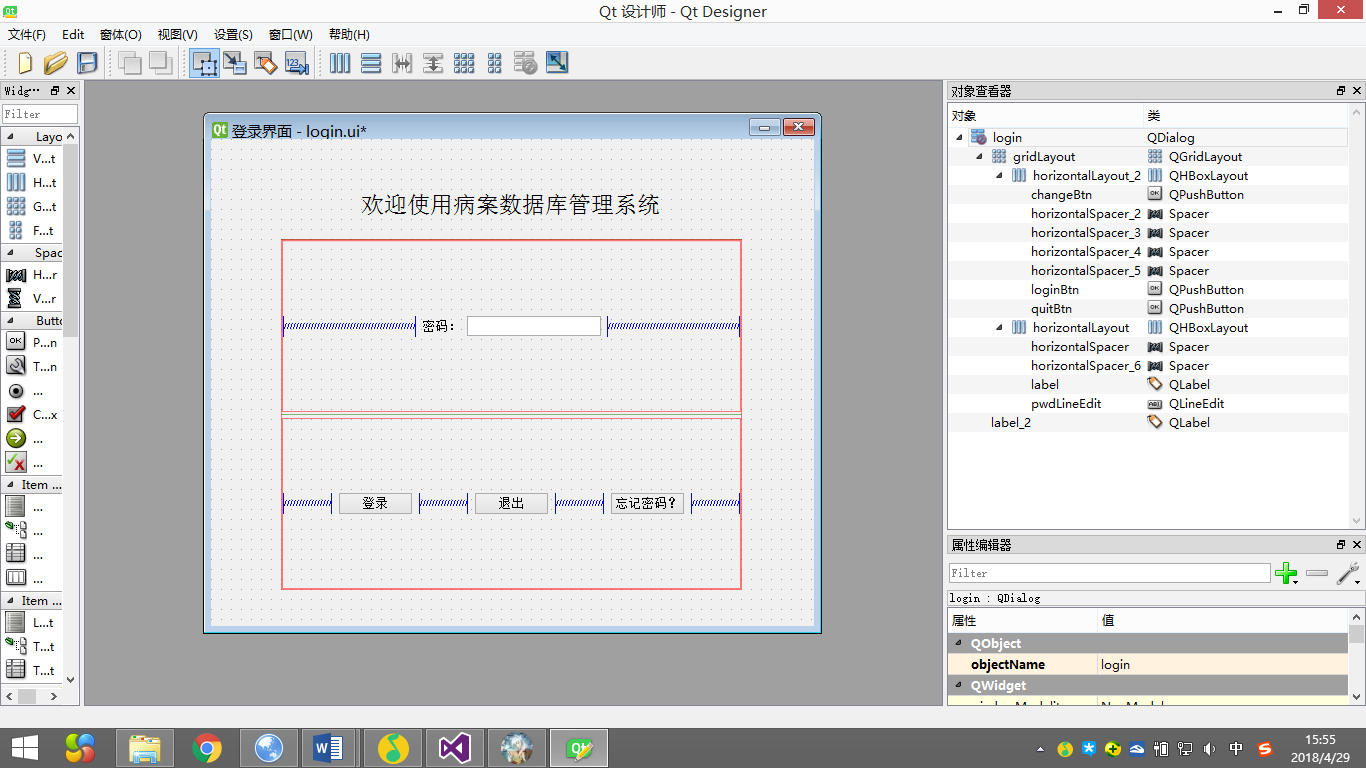Screen dimensions: 1366x768
Task: Apply Lay Out Horizontally from toolbar
Action: 340,63
